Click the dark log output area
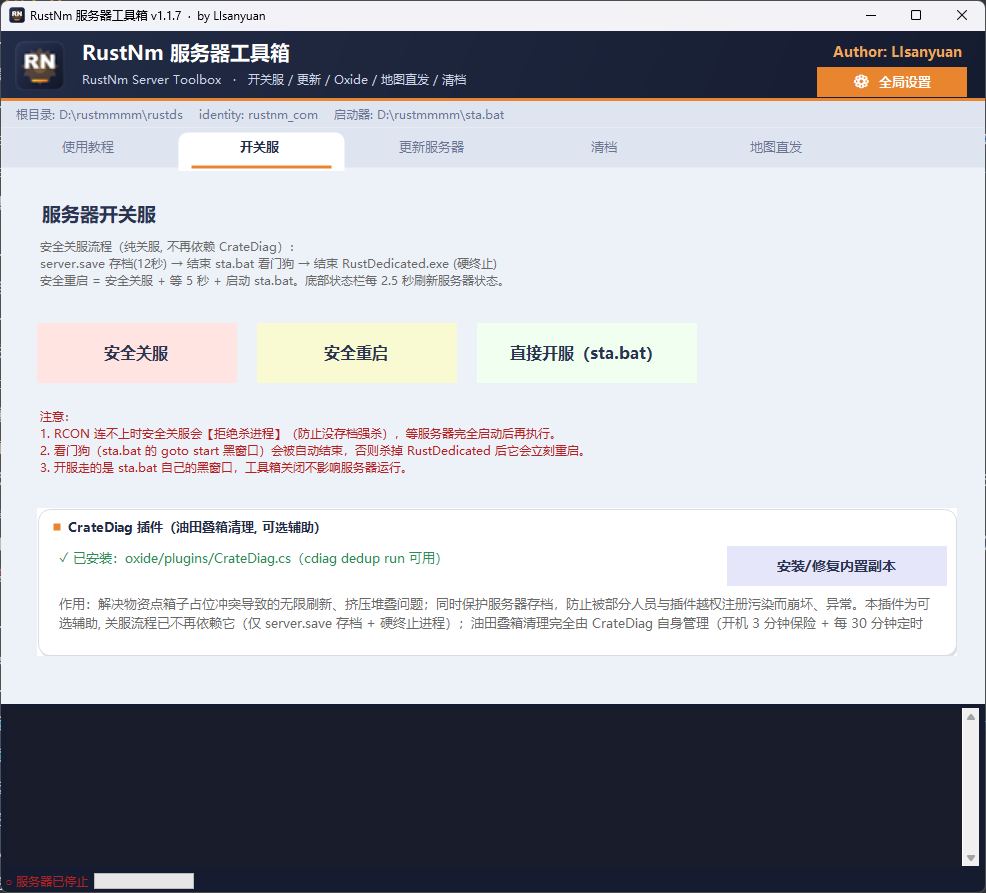Screen dimensions: 986x893 pyautogui.click(x=481, y=787)
